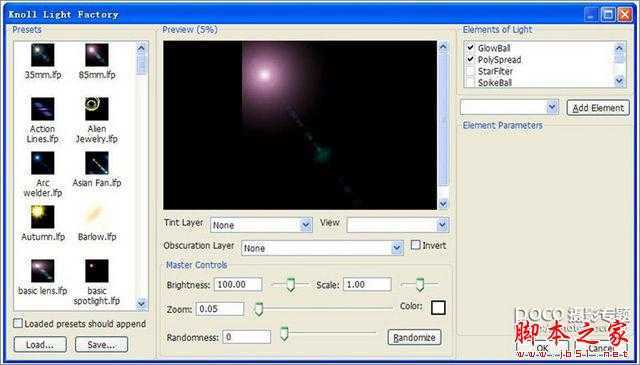
Task: Choose the Action Lines.lfp preset icon
Action: click(x=43, y=109)
